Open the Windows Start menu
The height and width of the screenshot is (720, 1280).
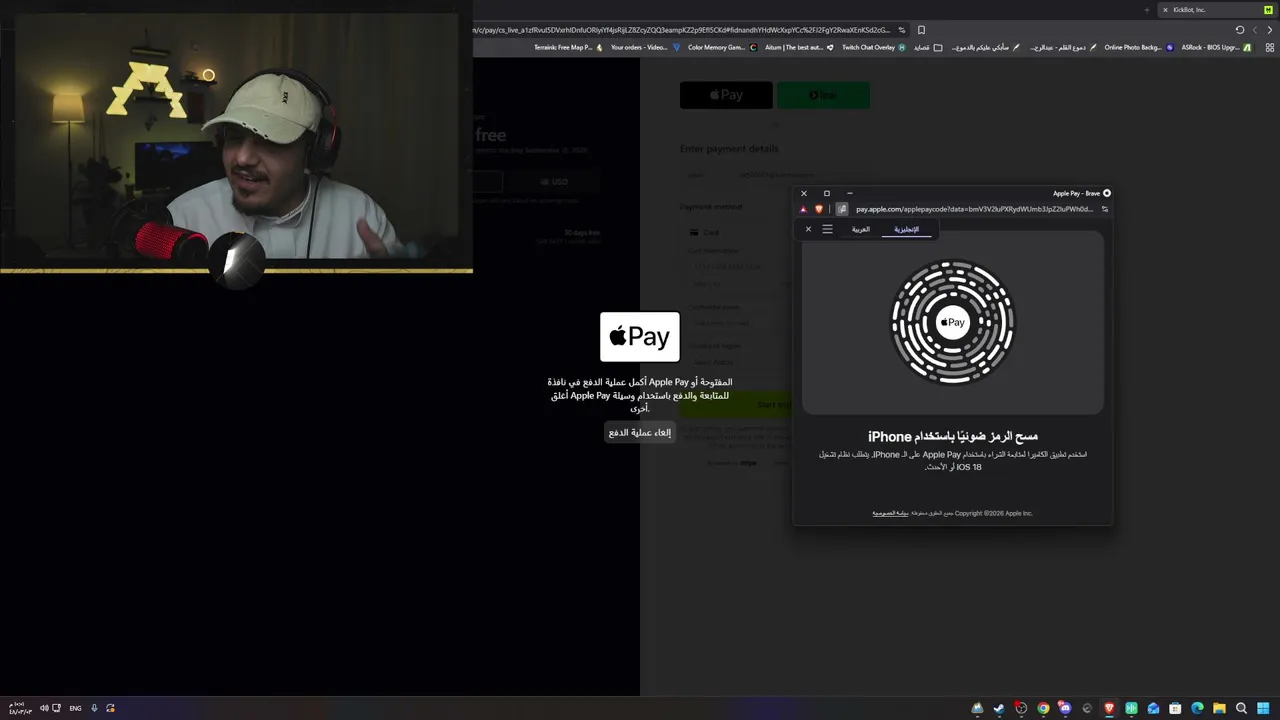tap(1263, 708)
